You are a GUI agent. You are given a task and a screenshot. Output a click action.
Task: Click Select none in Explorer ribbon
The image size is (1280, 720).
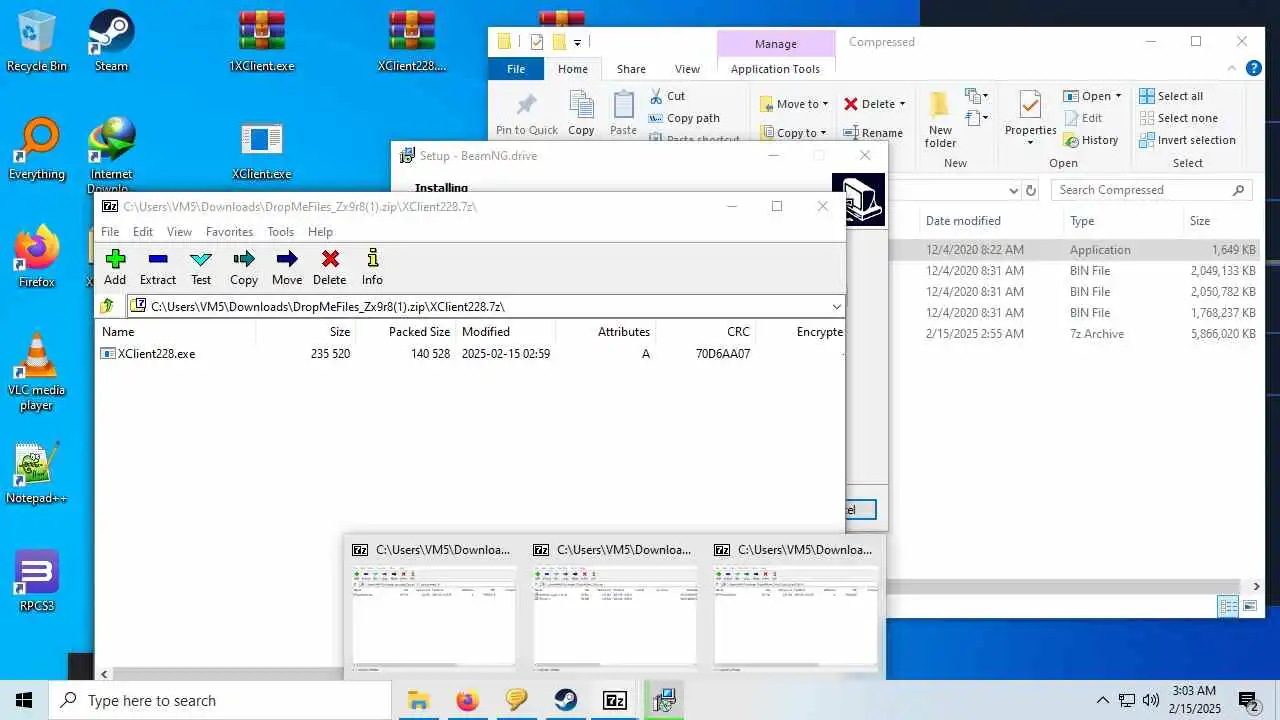[1178, 118]
